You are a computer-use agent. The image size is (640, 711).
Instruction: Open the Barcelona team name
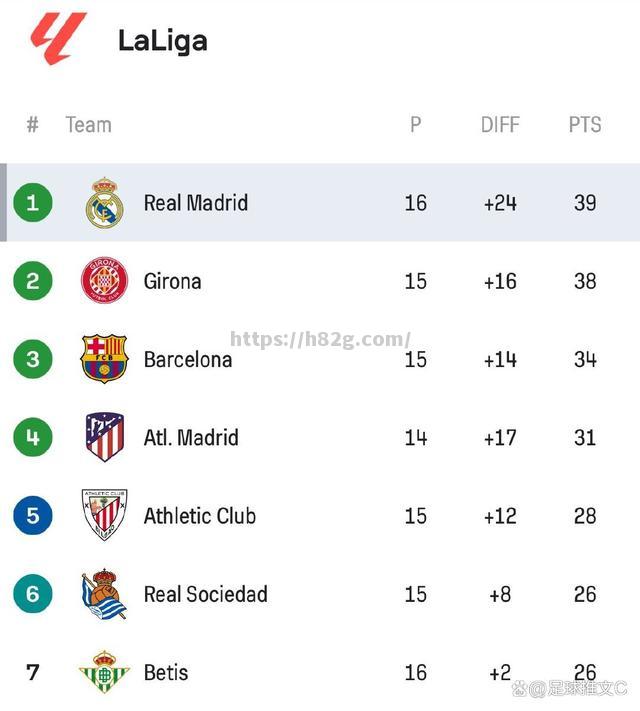pyautogui.click(x=188, y=359)
